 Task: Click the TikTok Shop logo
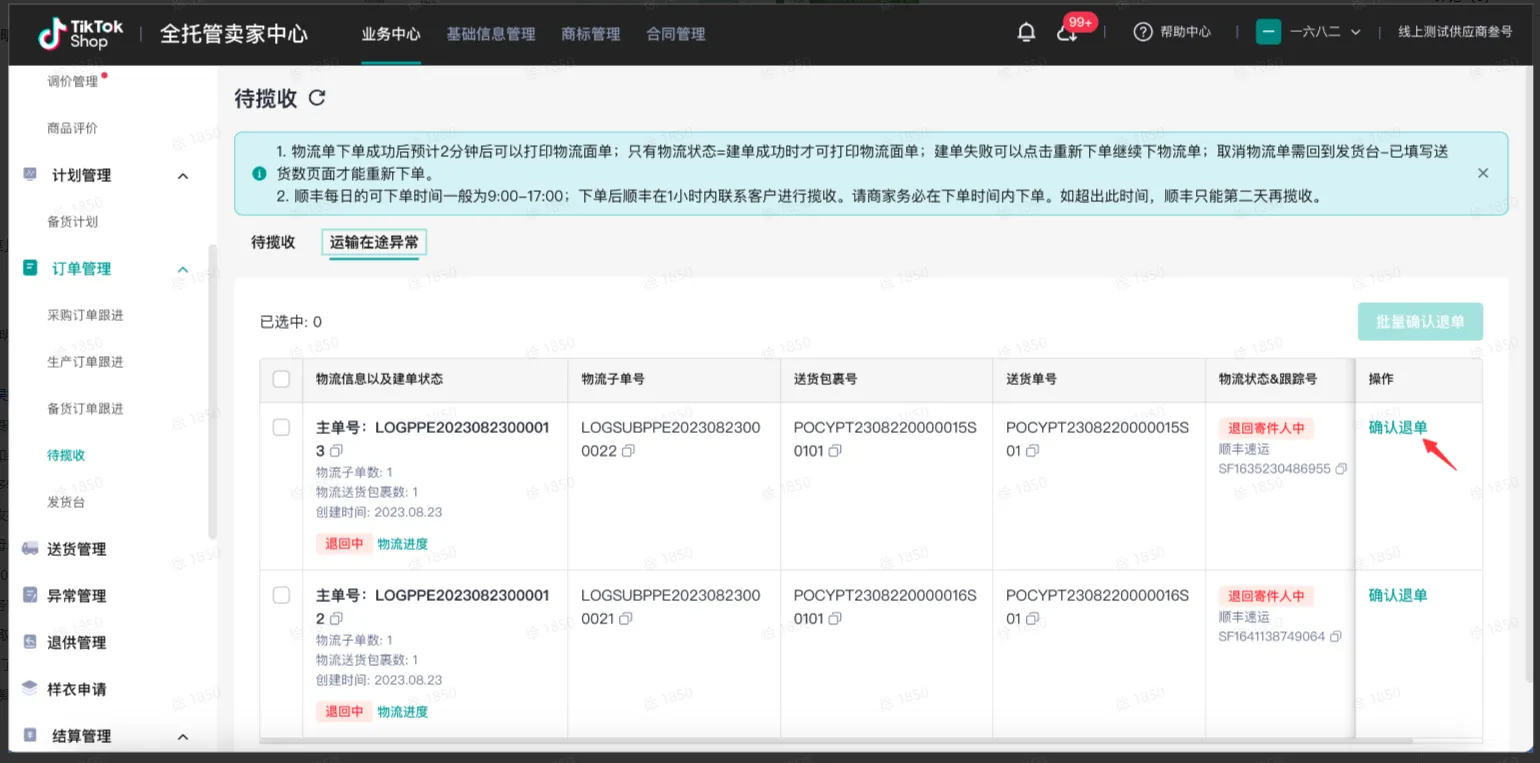81,33
